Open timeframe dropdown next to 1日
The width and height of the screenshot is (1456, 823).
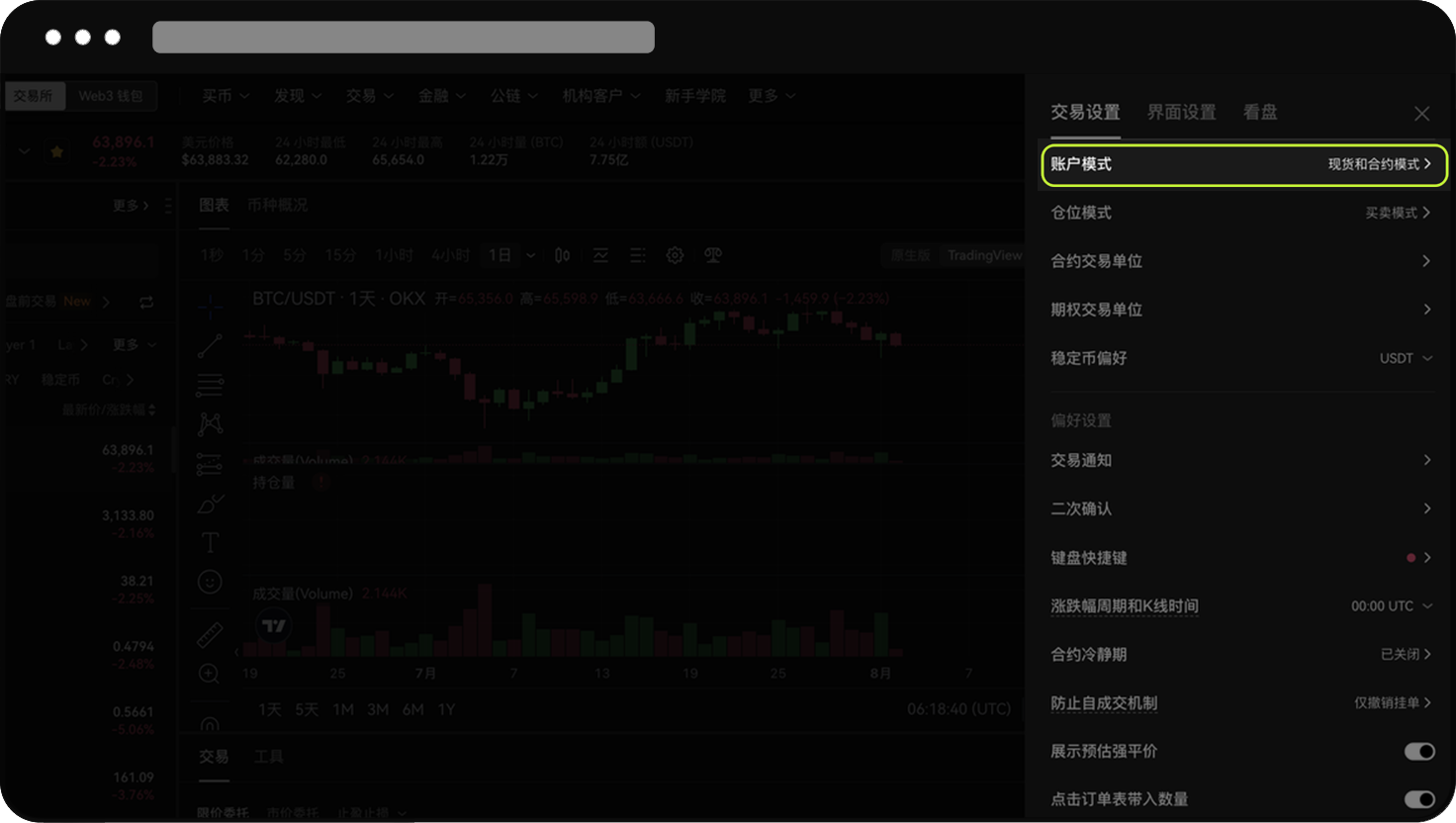(531, 255)
